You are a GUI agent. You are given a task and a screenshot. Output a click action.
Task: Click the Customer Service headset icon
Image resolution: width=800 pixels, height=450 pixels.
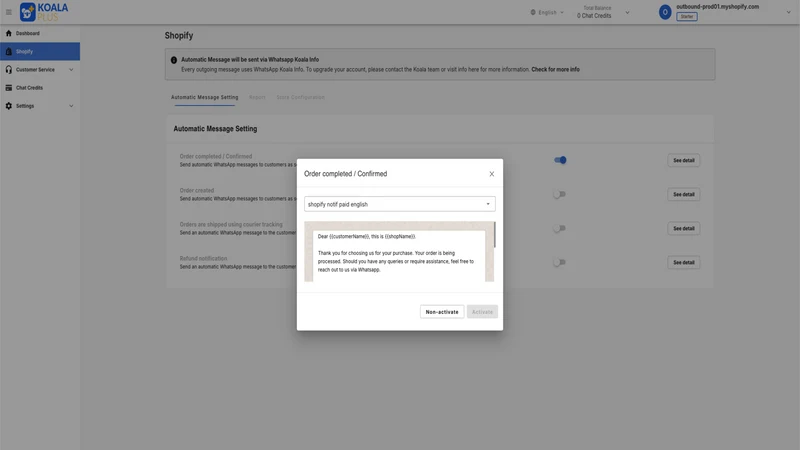[9, 69]
